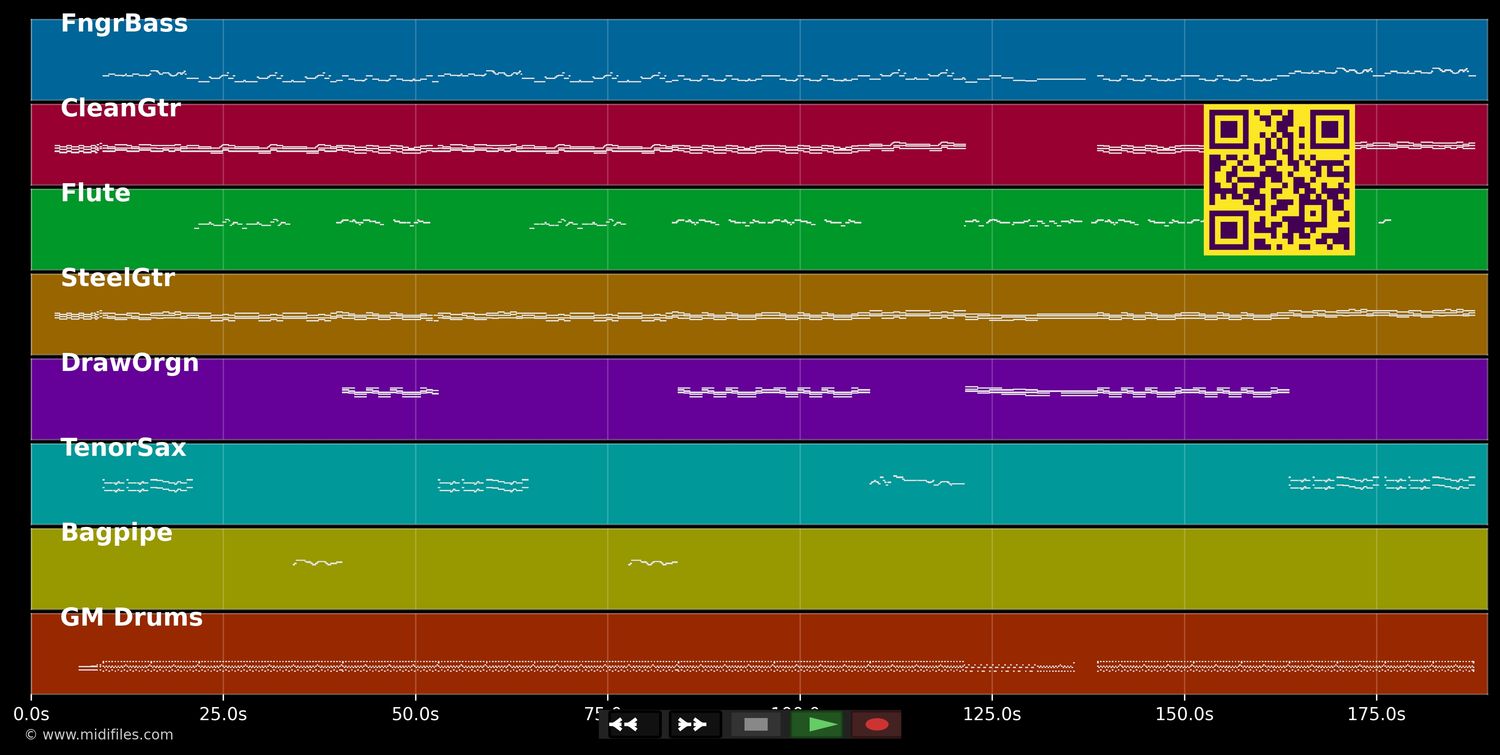1500x755 pixels.
Task: Click the yellow QR code image
Action: point(1279,180)
